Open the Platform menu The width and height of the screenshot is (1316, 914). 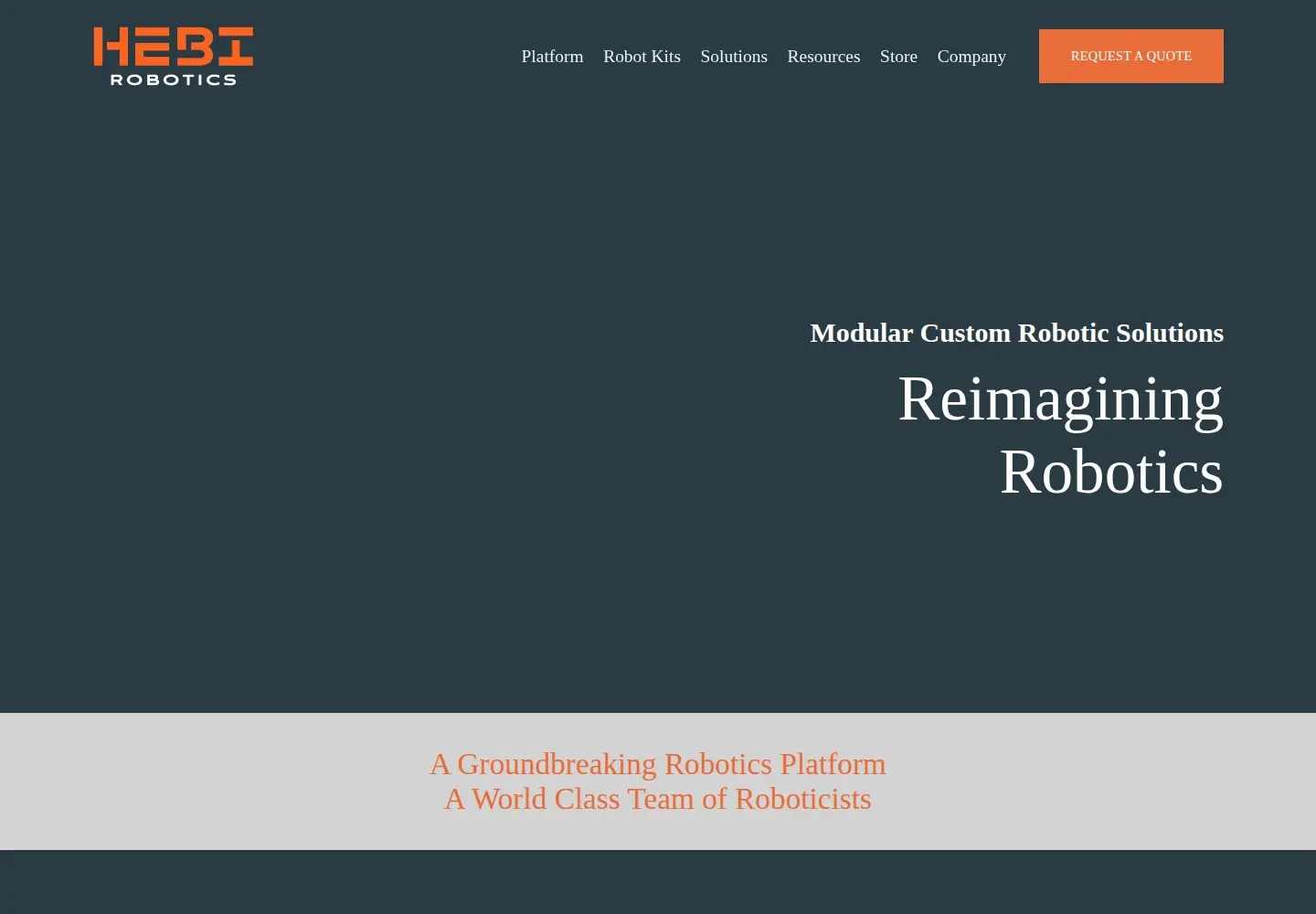coord(552,57)
